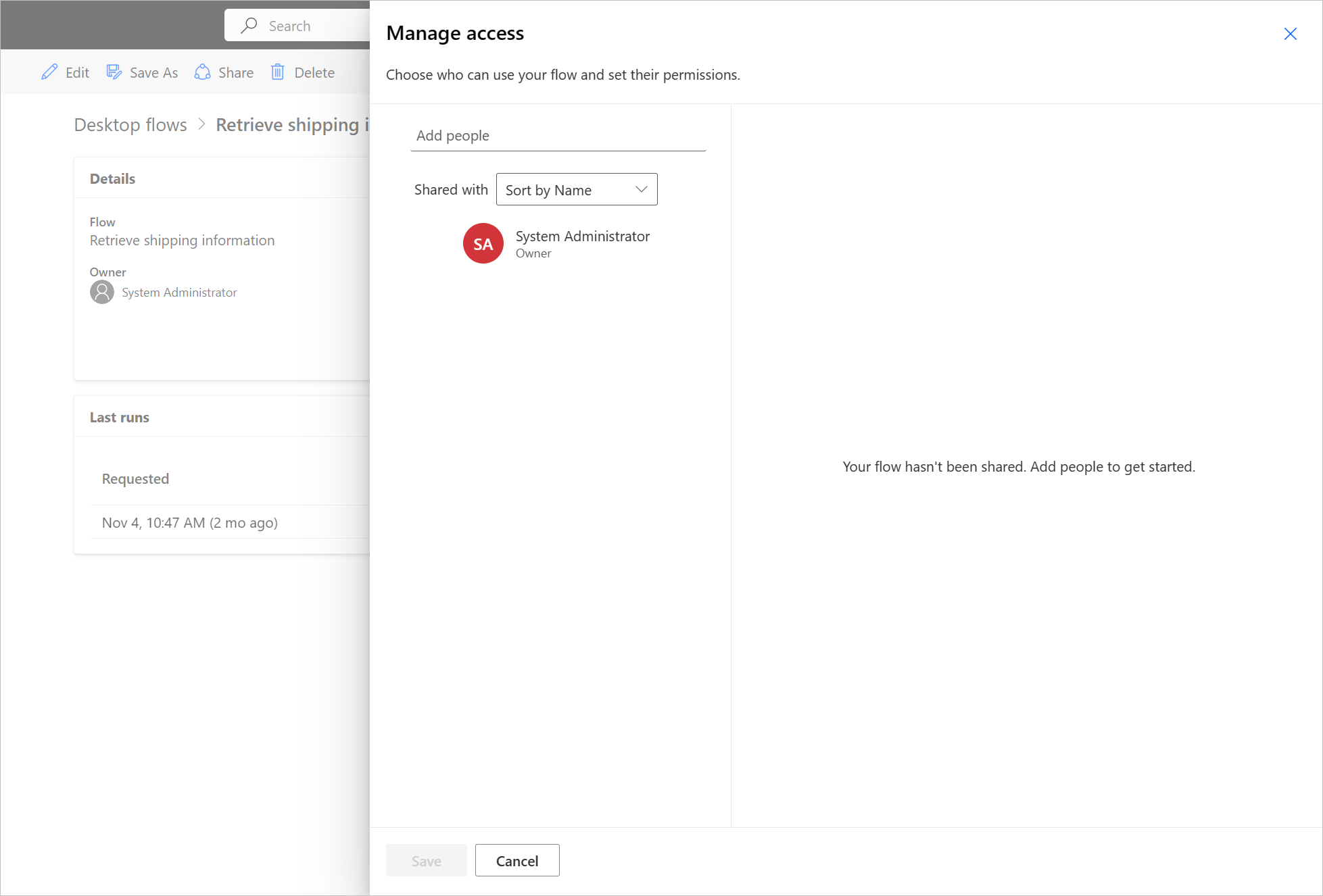
Task: Click the Details section expander
Action: point(113,178)
